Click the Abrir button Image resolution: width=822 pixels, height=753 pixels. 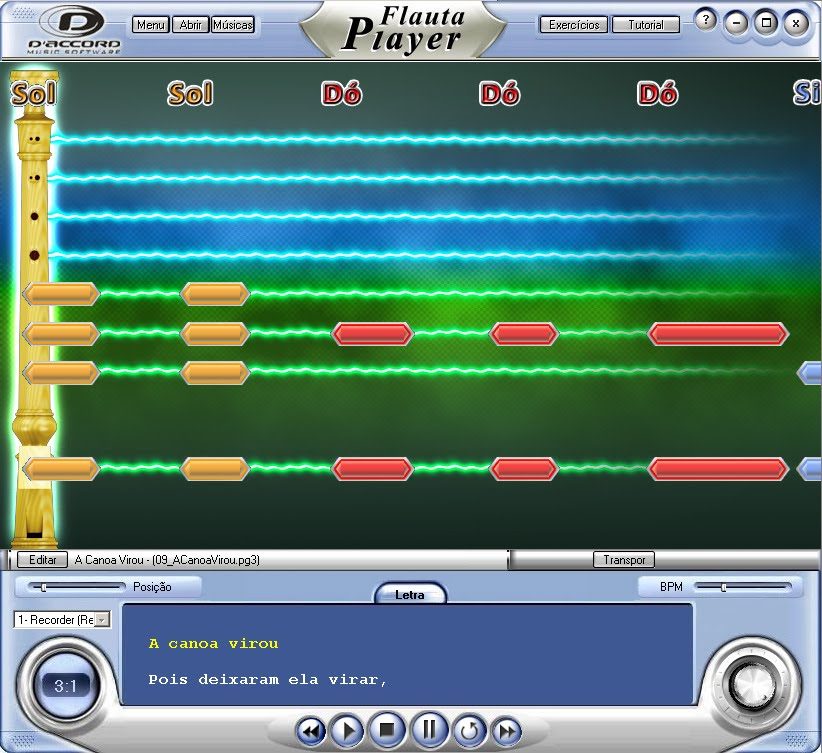[x=190, y=25]
